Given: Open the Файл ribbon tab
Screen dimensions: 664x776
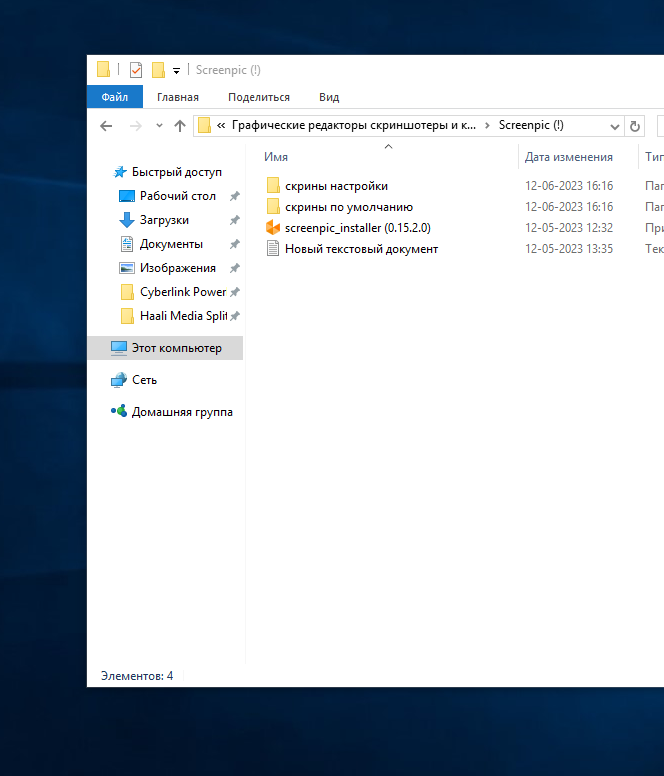Looking at the screenshot, I should click(x=115, y=97).
